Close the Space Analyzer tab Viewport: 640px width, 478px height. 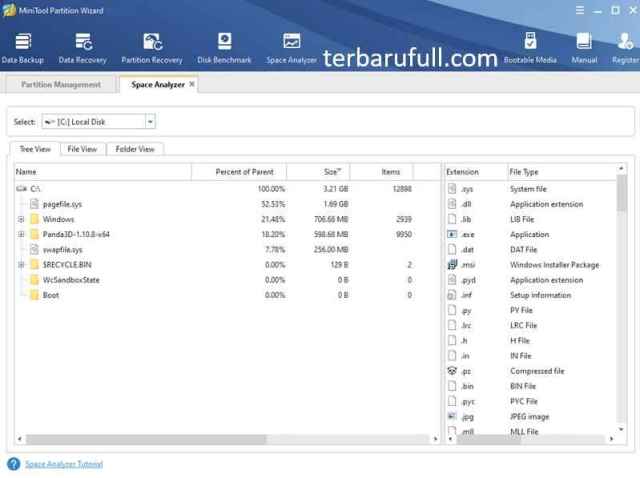tap(192, 84)
